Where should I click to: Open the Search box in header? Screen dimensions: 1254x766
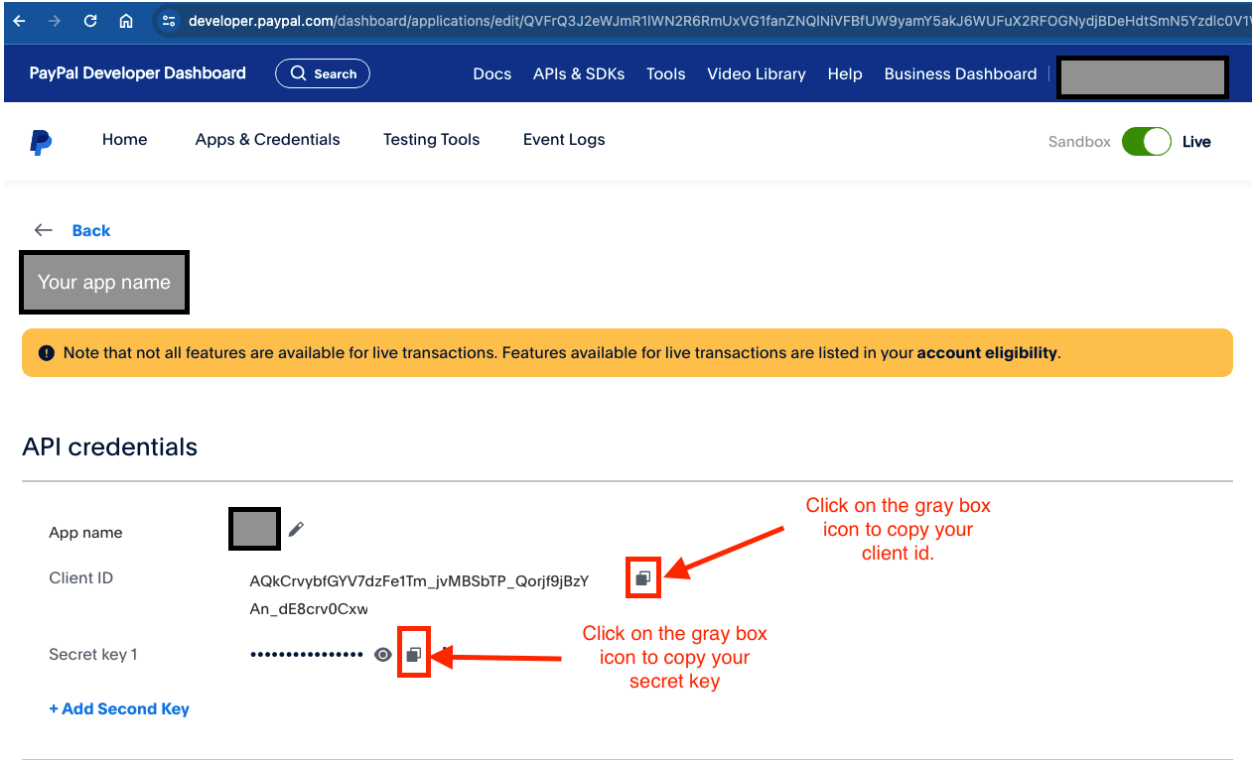pyautogui.click(x=323, y=73)
